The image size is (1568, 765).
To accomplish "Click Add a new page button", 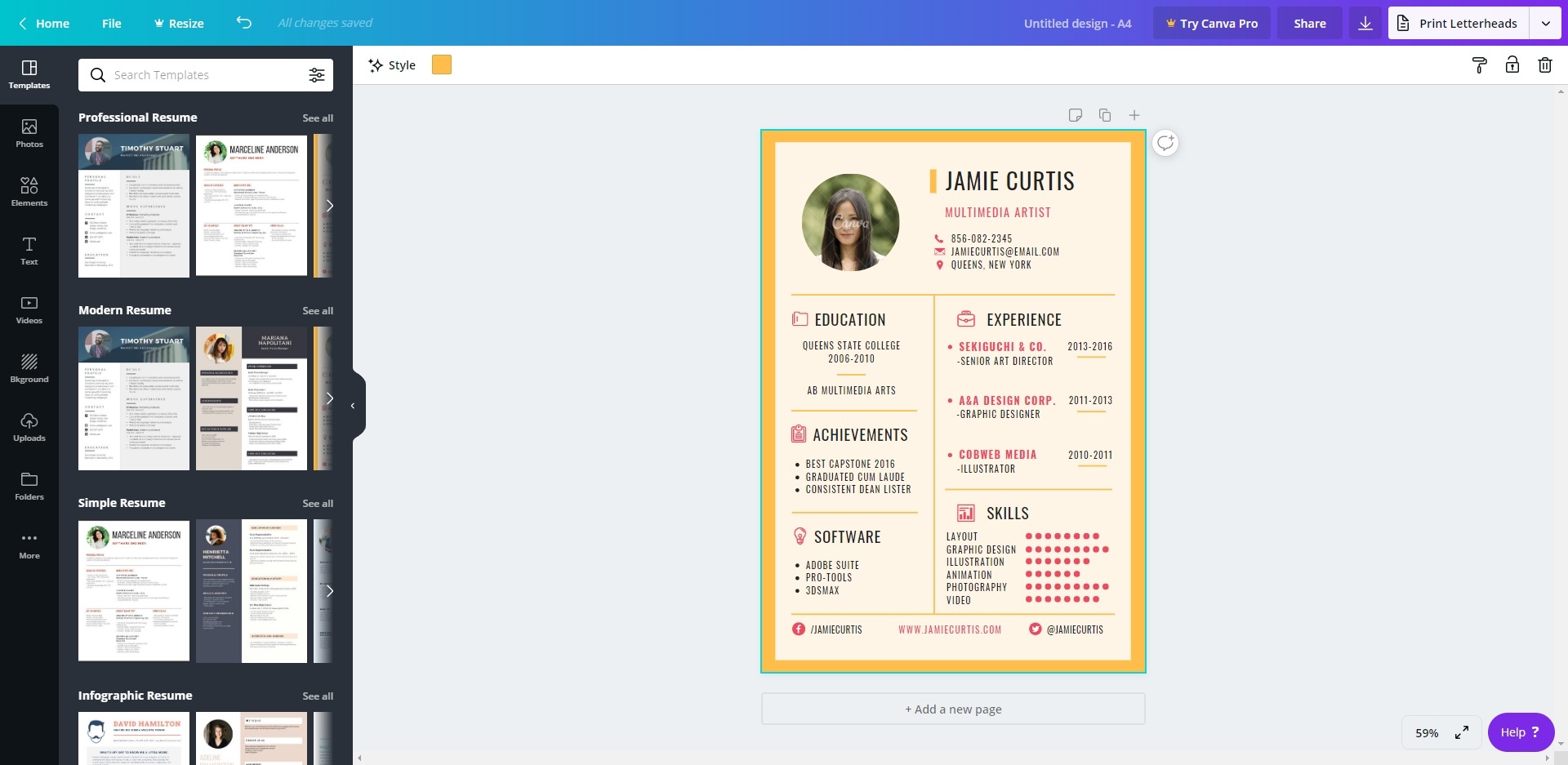I will tap(953, 709).
